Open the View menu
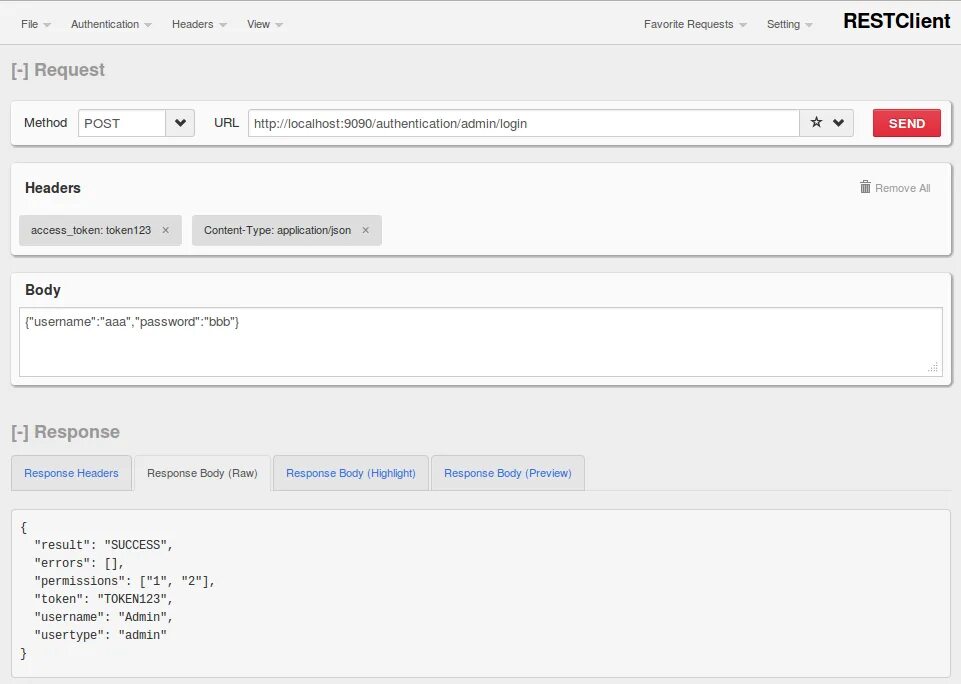Screen dimensions: 961x684 coord(264,24)
